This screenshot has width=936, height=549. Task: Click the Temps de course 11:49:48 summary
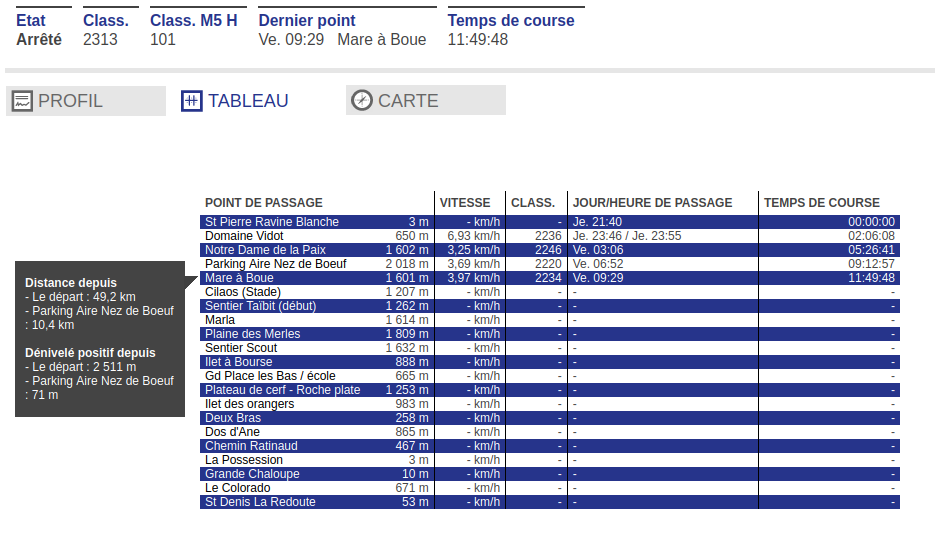478,39
